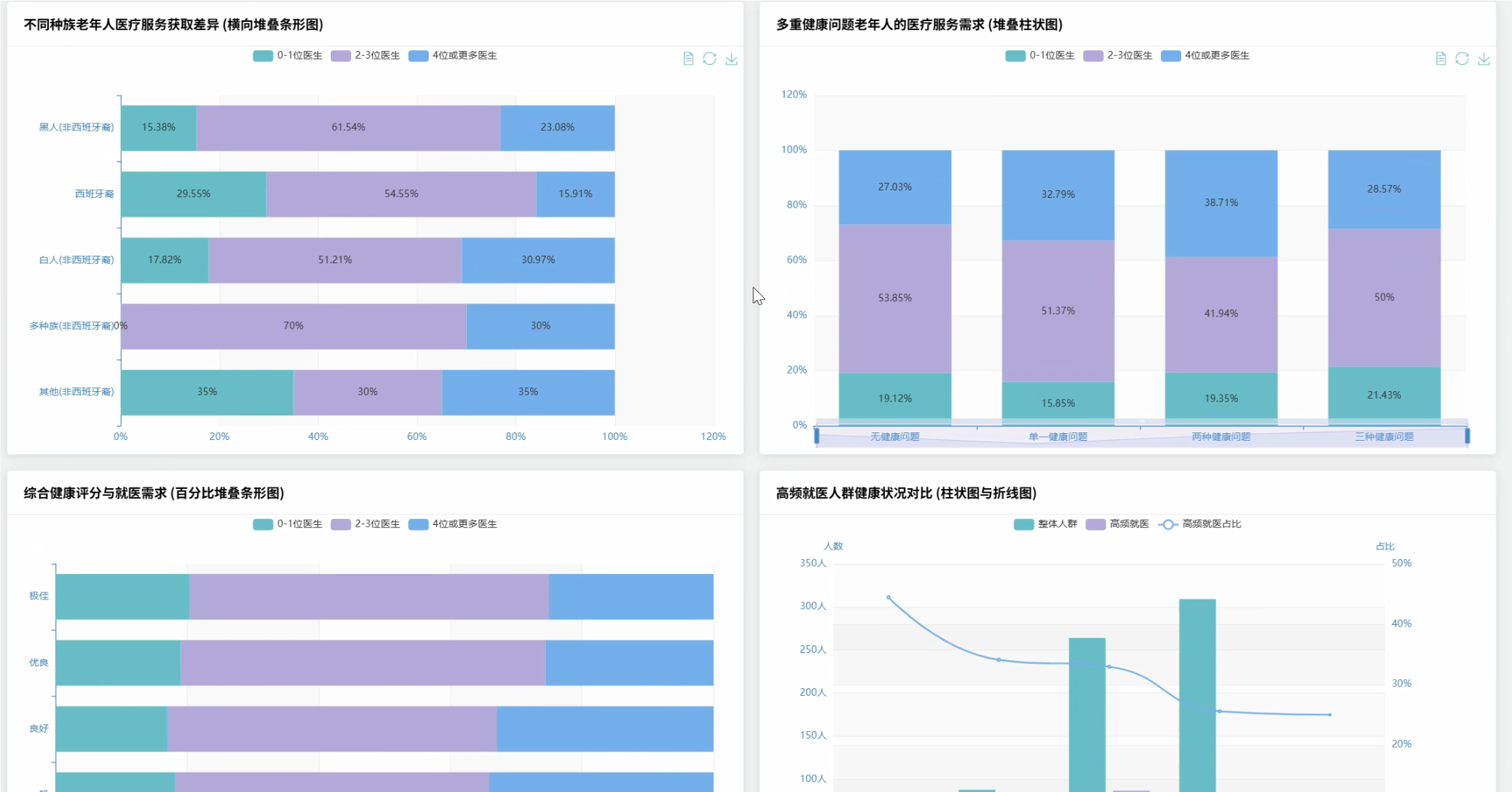Screen dimensions: 1512x792
Task: Click 21.43% segment of 三种健康问题 column
Action: [1384, 396]
